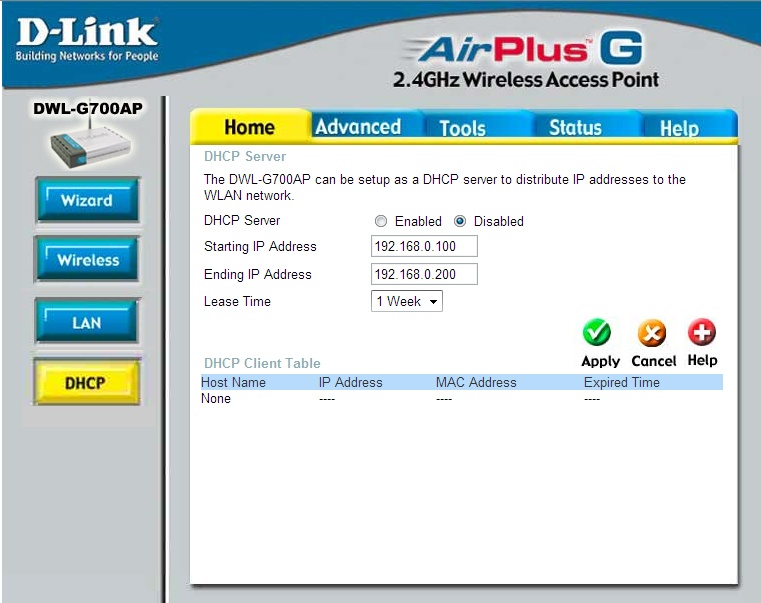Click the orange Cancel X icon
The height and width of the screenshot is (603, 761).
[651, 333]
